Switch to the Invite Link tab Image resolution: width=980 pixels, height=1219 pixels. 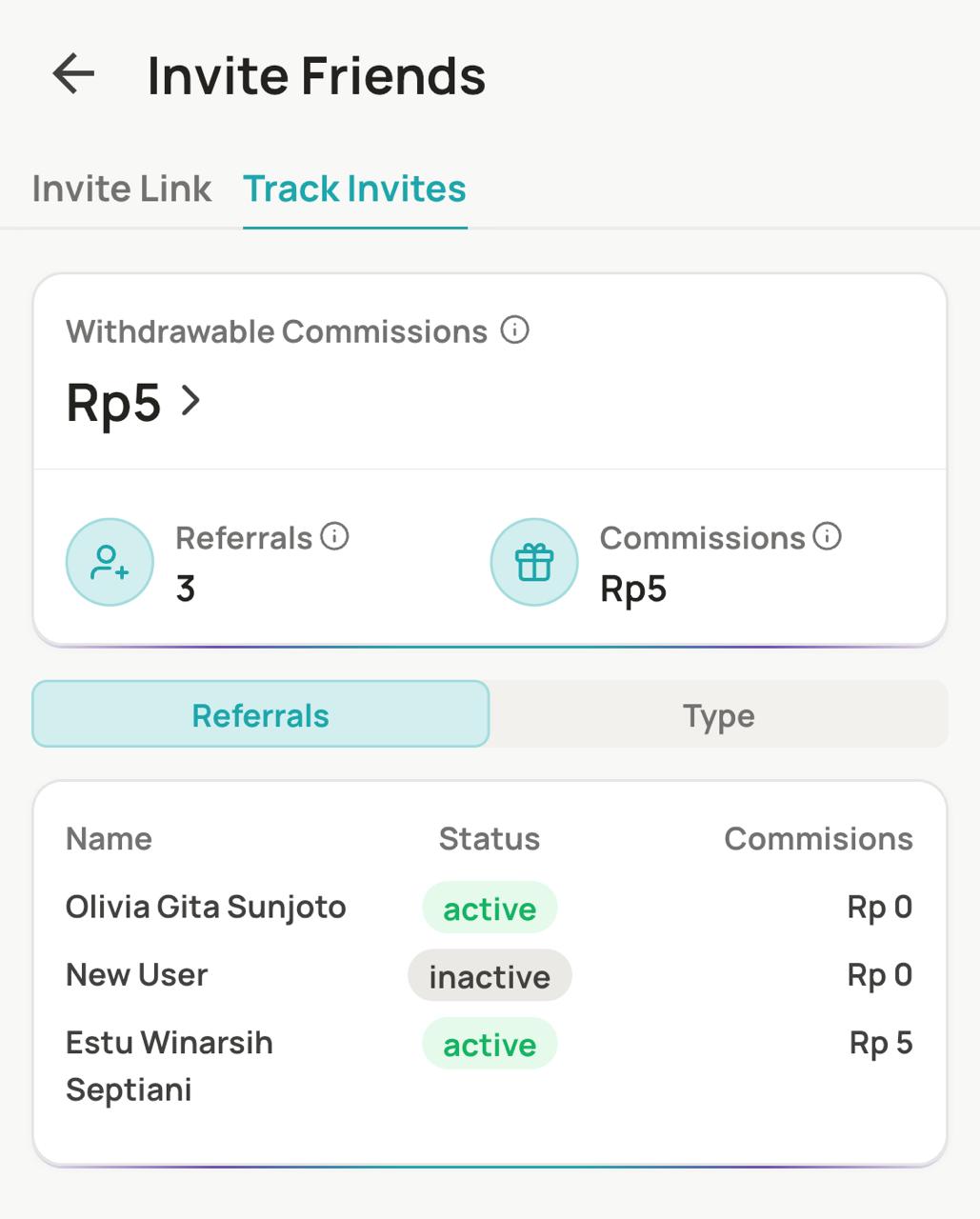122,189
